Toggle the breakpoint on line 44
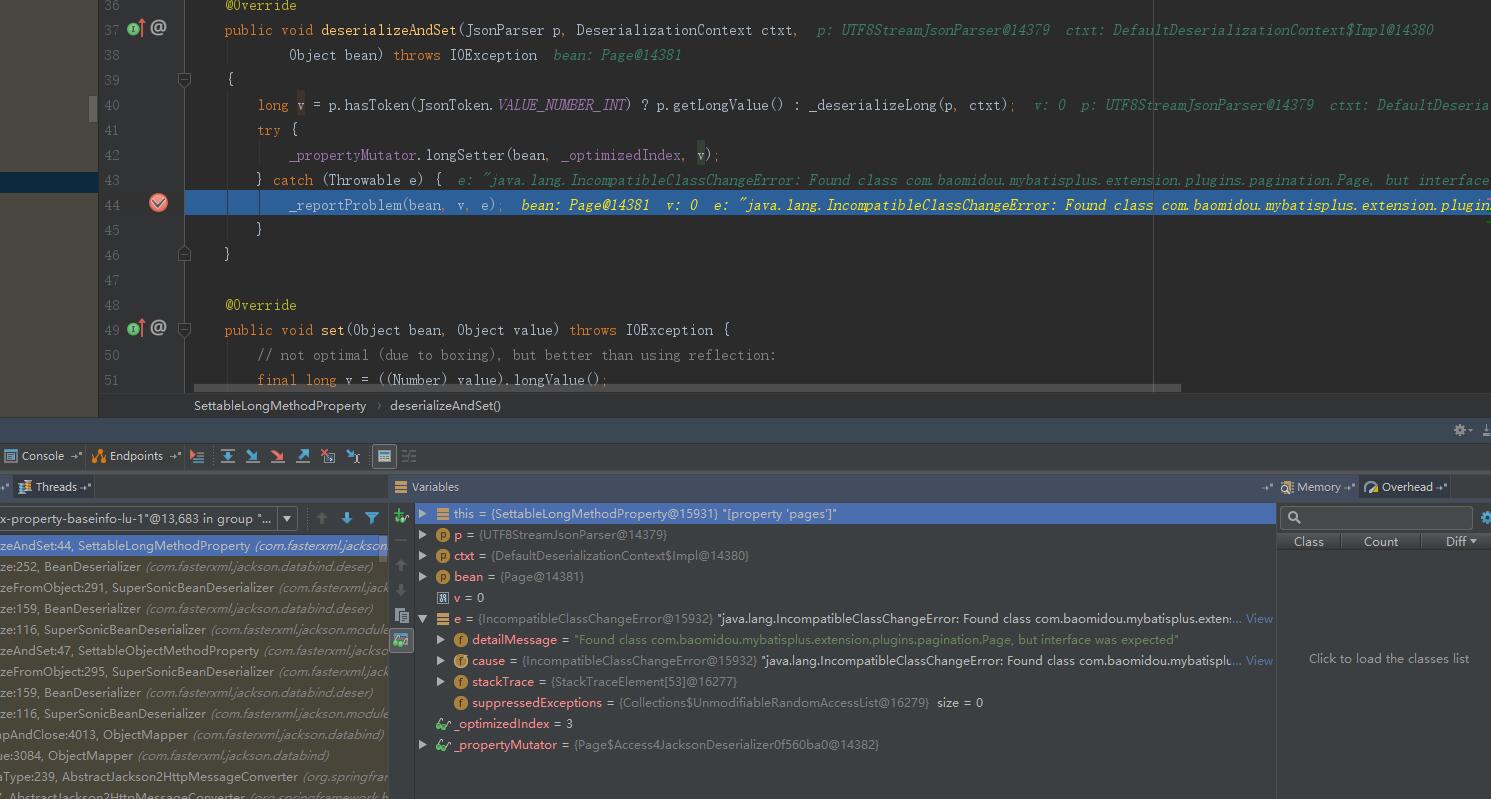Viewport: 1491px width, 799px height. click(158, 204)
